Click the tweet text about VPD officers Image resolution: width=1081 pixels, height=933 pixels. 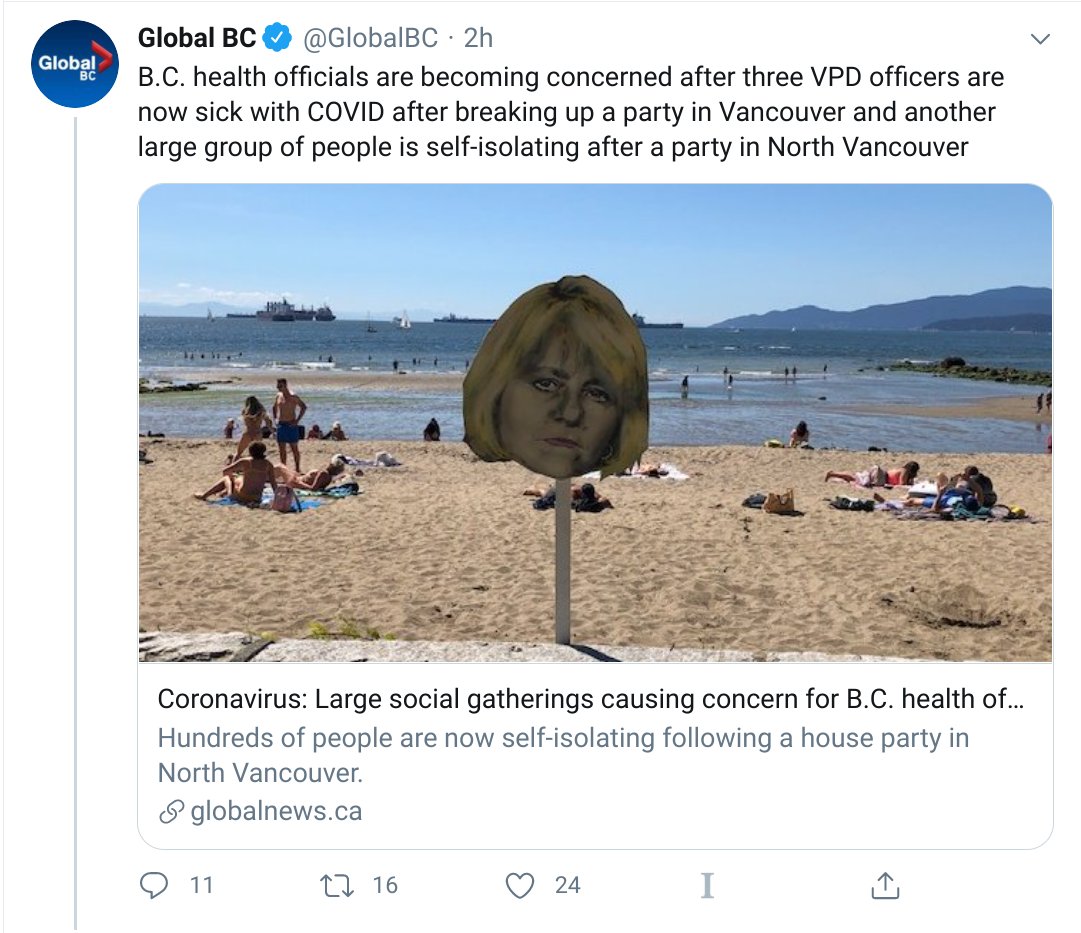571,112
